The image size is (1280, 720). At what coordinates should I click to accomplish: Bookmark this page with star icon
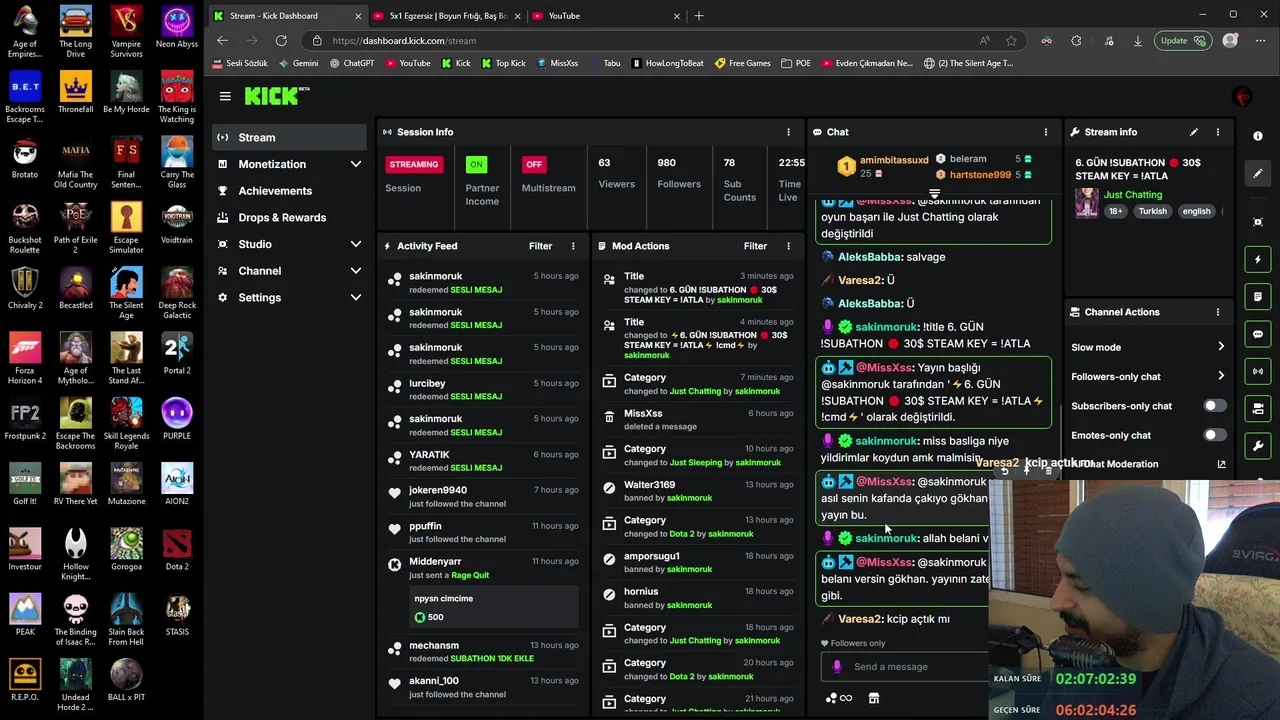pyautogui.click(x=1011, y=41)
